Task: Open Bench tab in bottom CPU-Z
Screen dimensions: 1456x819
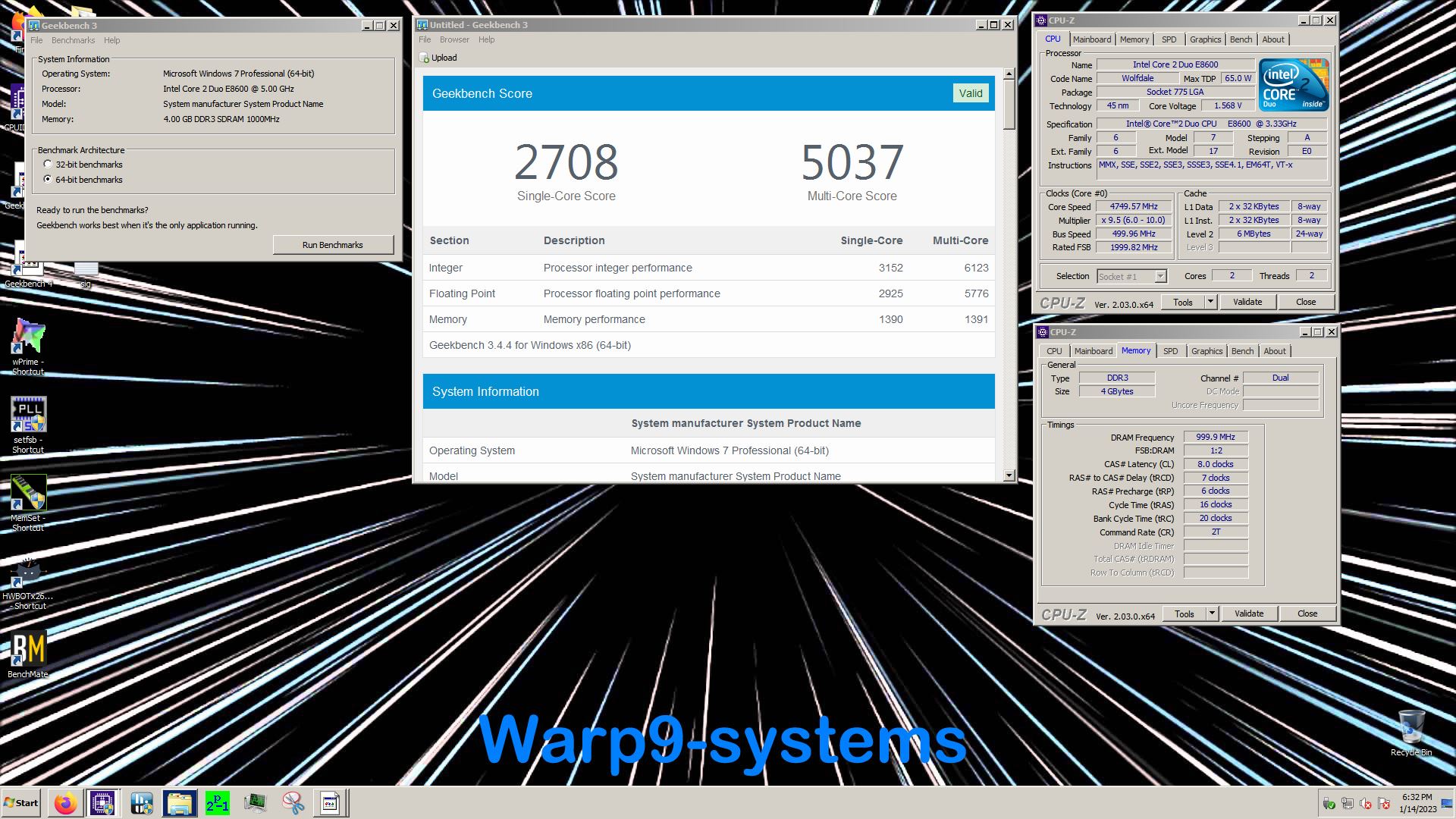Action: (x=1242, y=351)
